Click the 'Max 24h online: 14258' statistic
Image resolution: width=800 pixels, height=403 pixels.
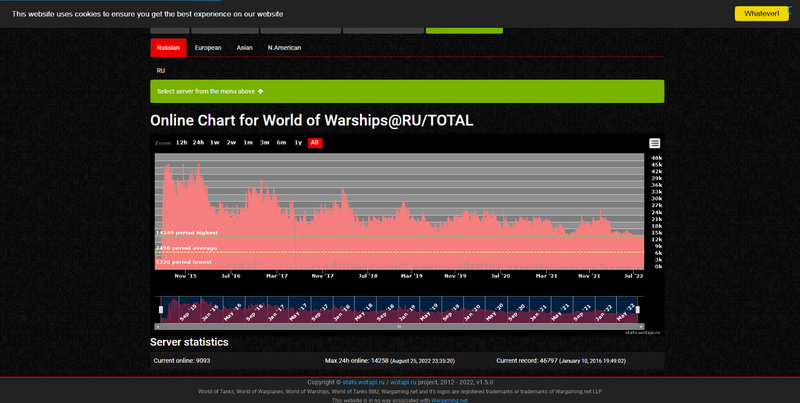[390, 361]
